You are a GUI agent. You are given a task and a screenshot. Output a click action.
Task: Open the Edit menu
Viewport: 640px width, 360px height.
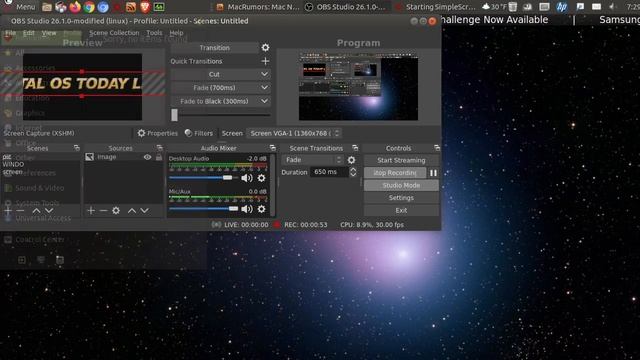click(x=29, y=33)
